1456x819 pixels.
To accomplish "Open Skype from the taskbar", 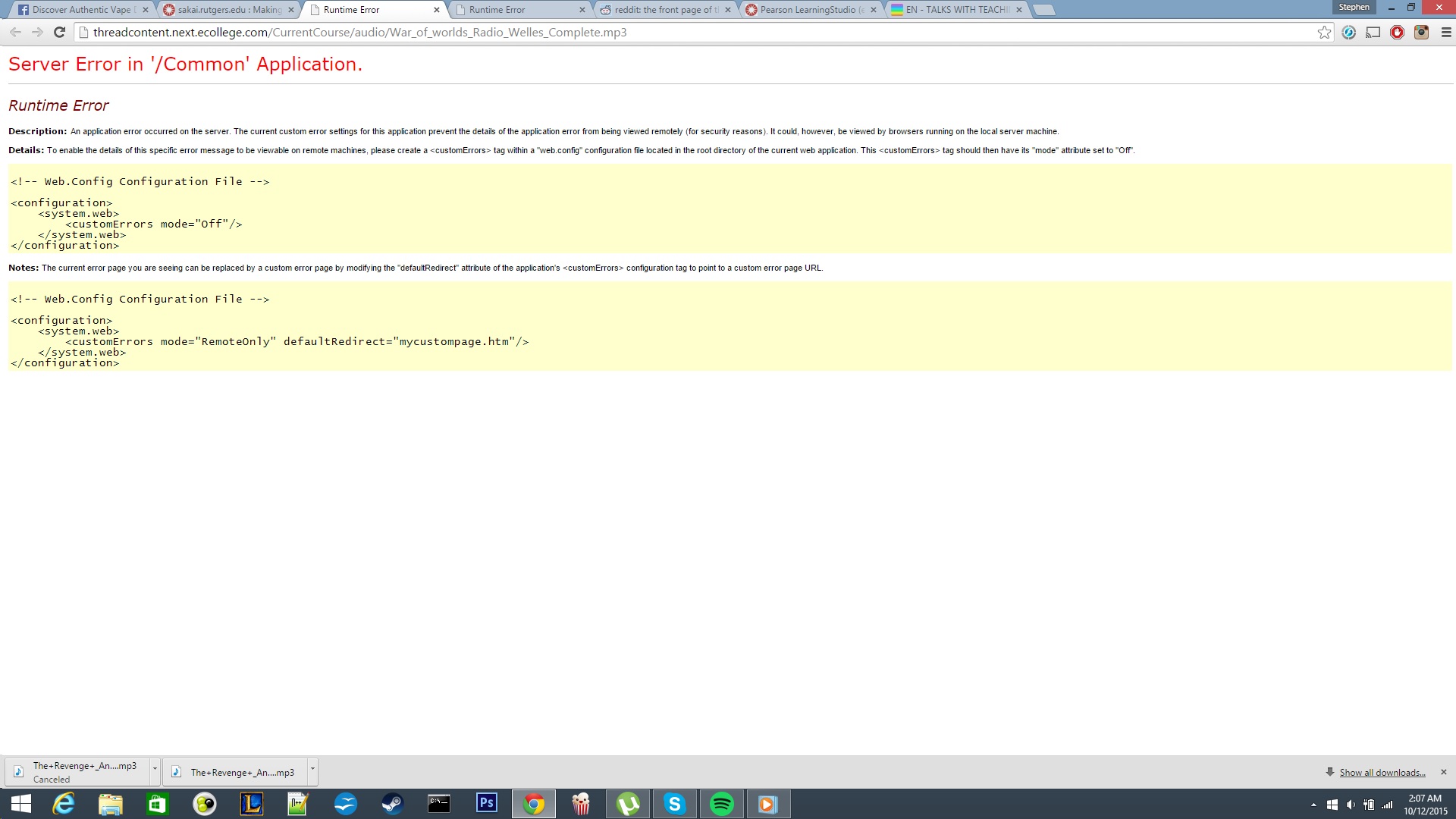I will [x=675, y=804].
